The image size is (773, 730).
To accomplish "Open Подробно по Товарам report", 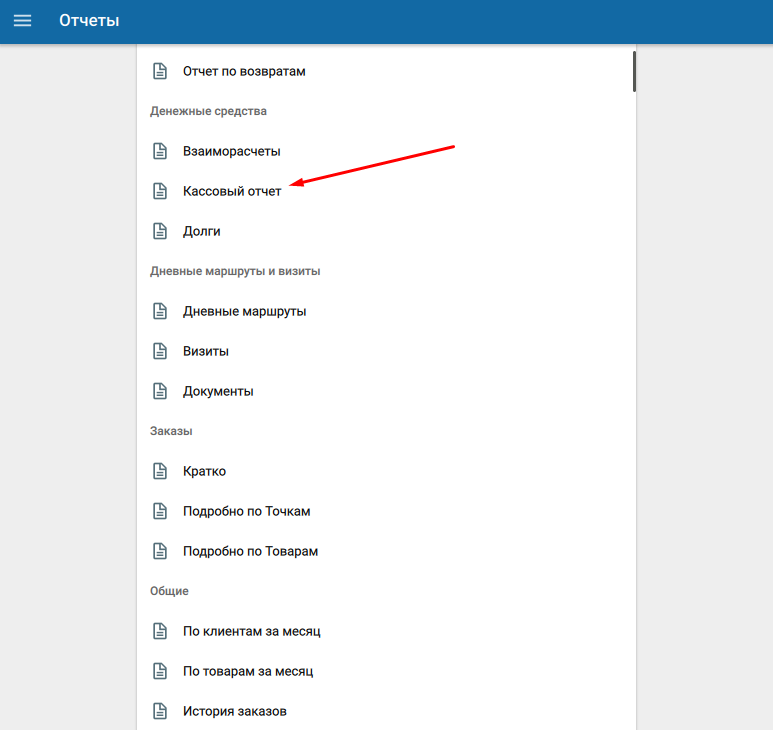I will click(386, 551).
